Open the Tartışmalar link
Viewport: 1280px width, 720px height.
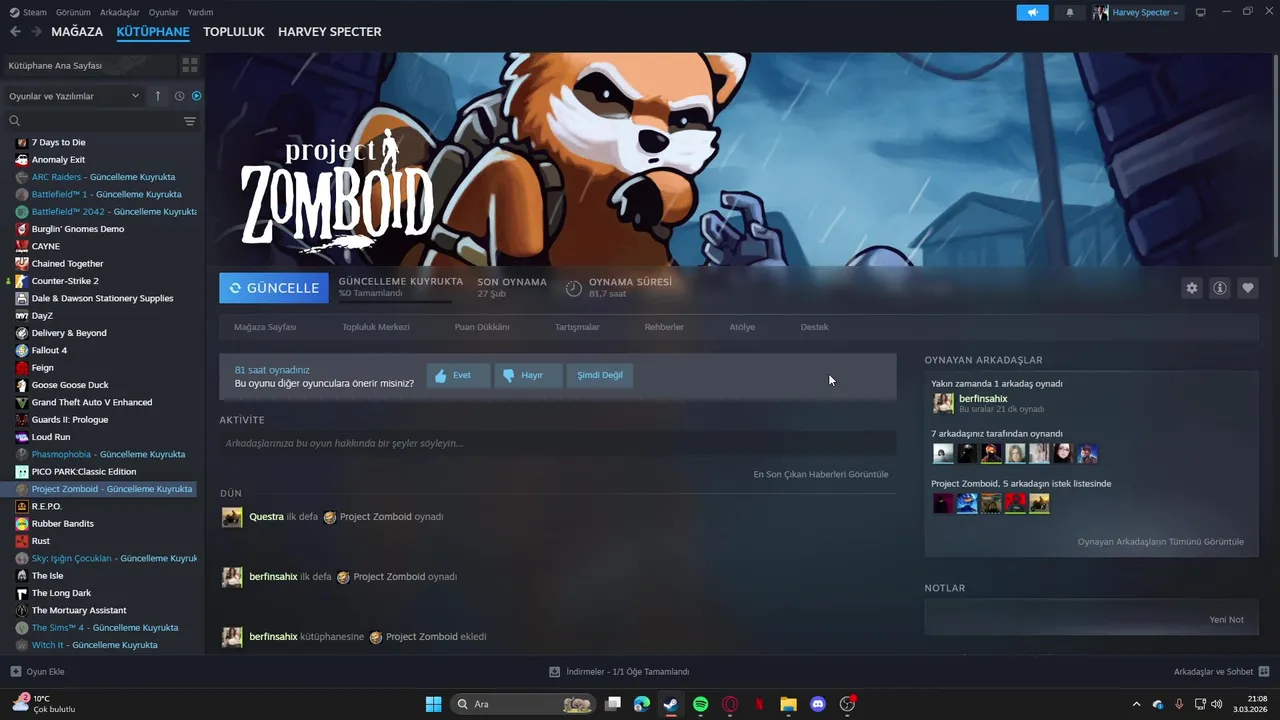tap(577, 327)
